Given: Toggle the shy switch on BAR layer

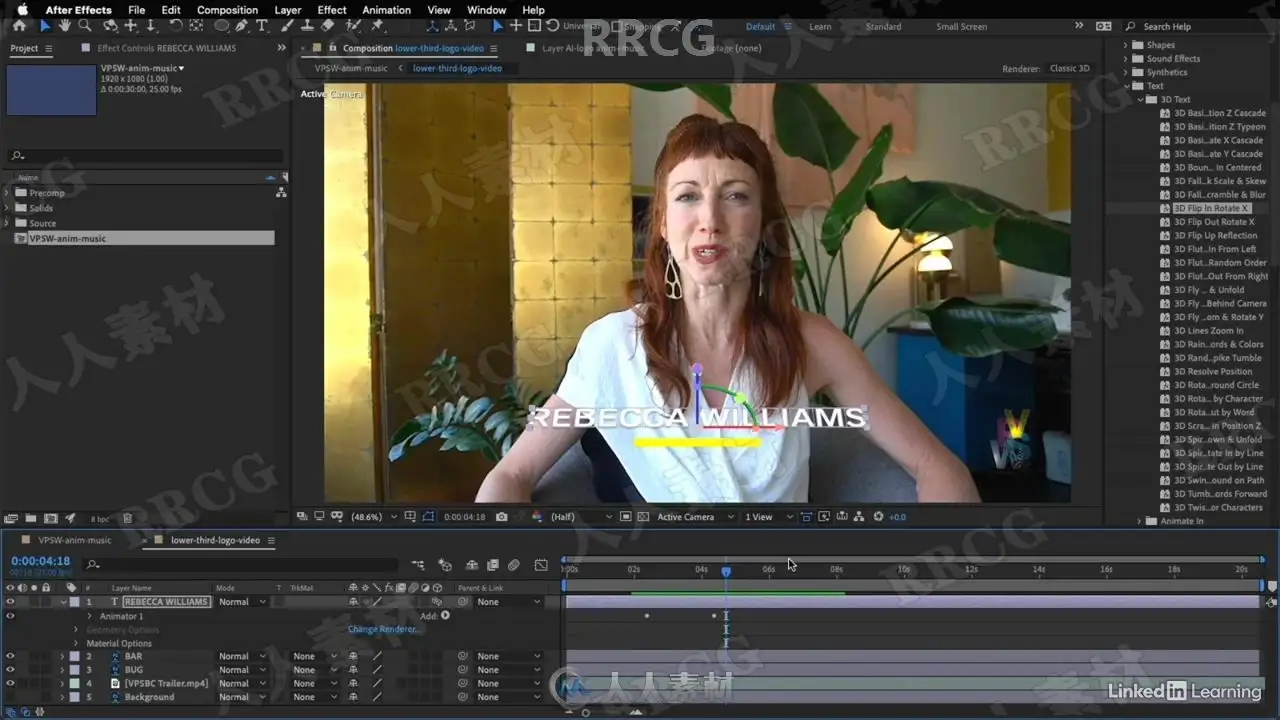Looking at the screenshot, I should (353, 656).
